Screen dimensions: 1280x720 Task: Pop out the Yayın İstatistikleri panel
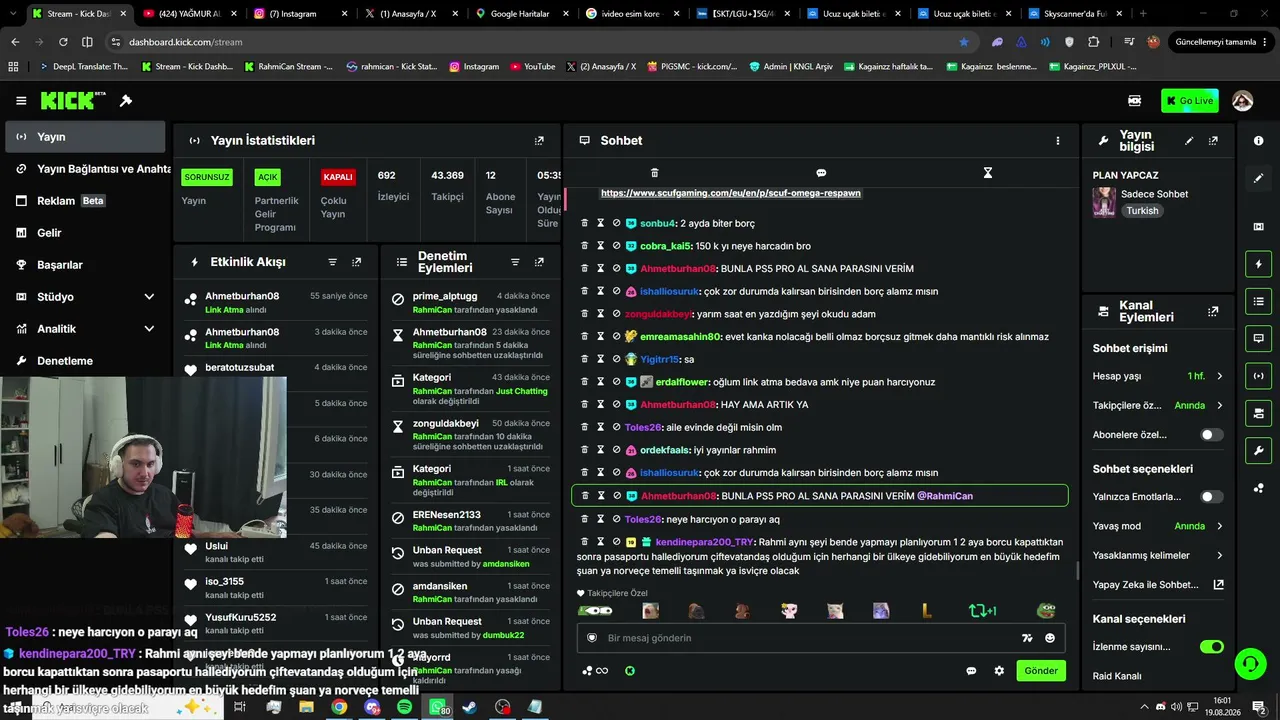pyautogui.click(x=539, y=141)
